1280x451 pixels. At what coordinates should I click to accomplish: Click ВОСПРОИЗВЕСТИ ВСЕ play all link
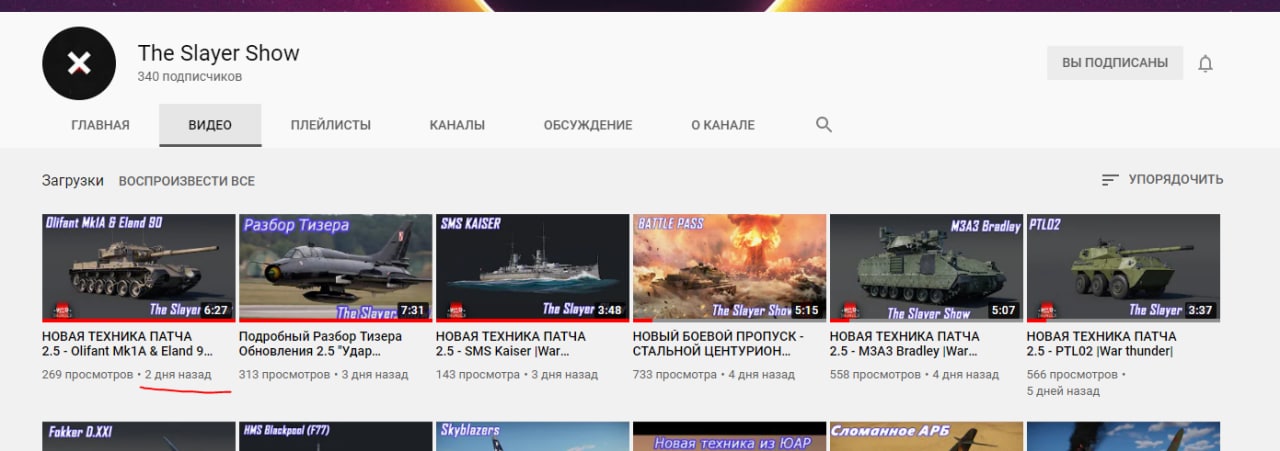pyautogui.click(x=187, y=181)
